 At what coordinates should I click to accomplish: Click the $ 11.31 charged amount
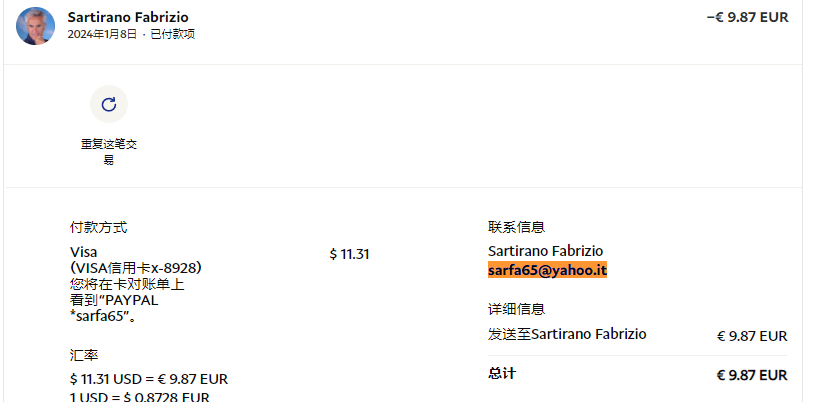(349, 254)
